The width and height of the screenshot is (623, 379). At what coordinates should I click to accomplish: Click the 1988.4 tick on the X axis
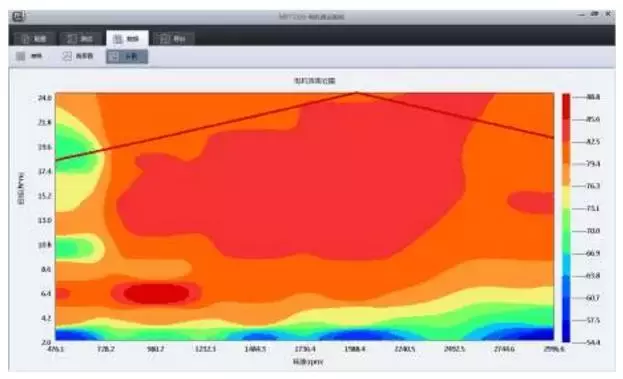tap(355, 349)
